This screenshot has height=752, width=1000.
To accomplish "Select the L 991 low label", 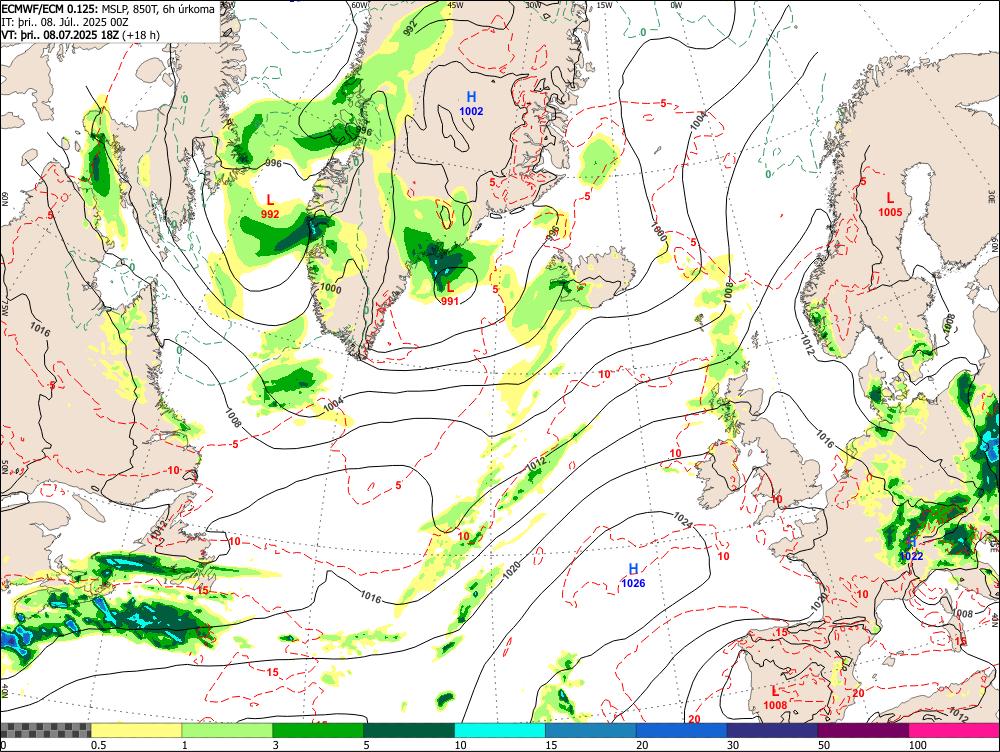I will tap(450, 294).
